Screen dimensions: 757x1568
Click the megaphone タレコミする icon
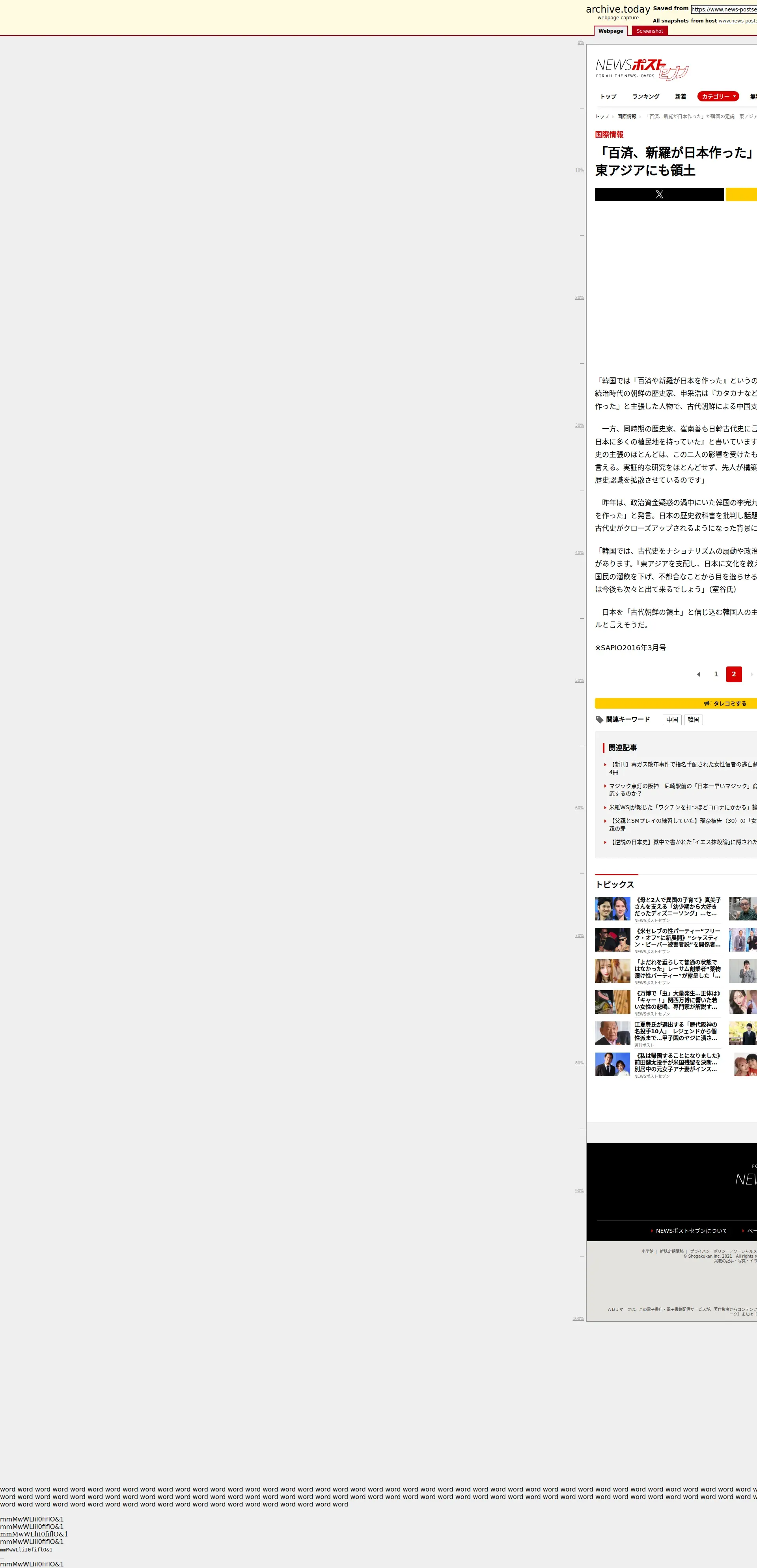click(707, 703)
